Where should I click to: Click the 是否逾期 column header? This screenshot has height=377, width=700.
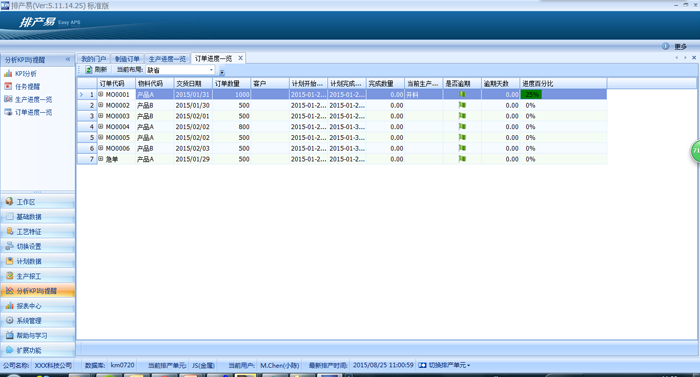point(462,84)
